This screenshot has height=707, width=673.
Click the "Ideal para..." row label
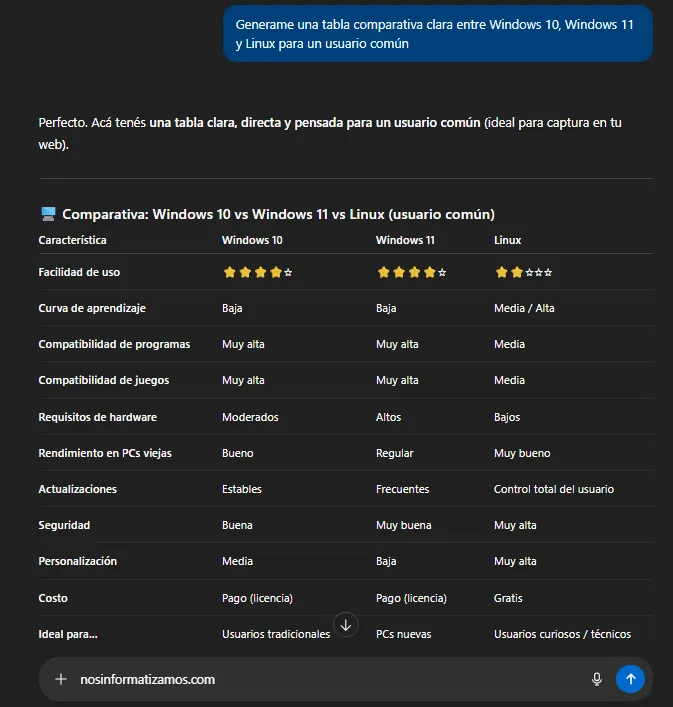[x=68, y=634]
